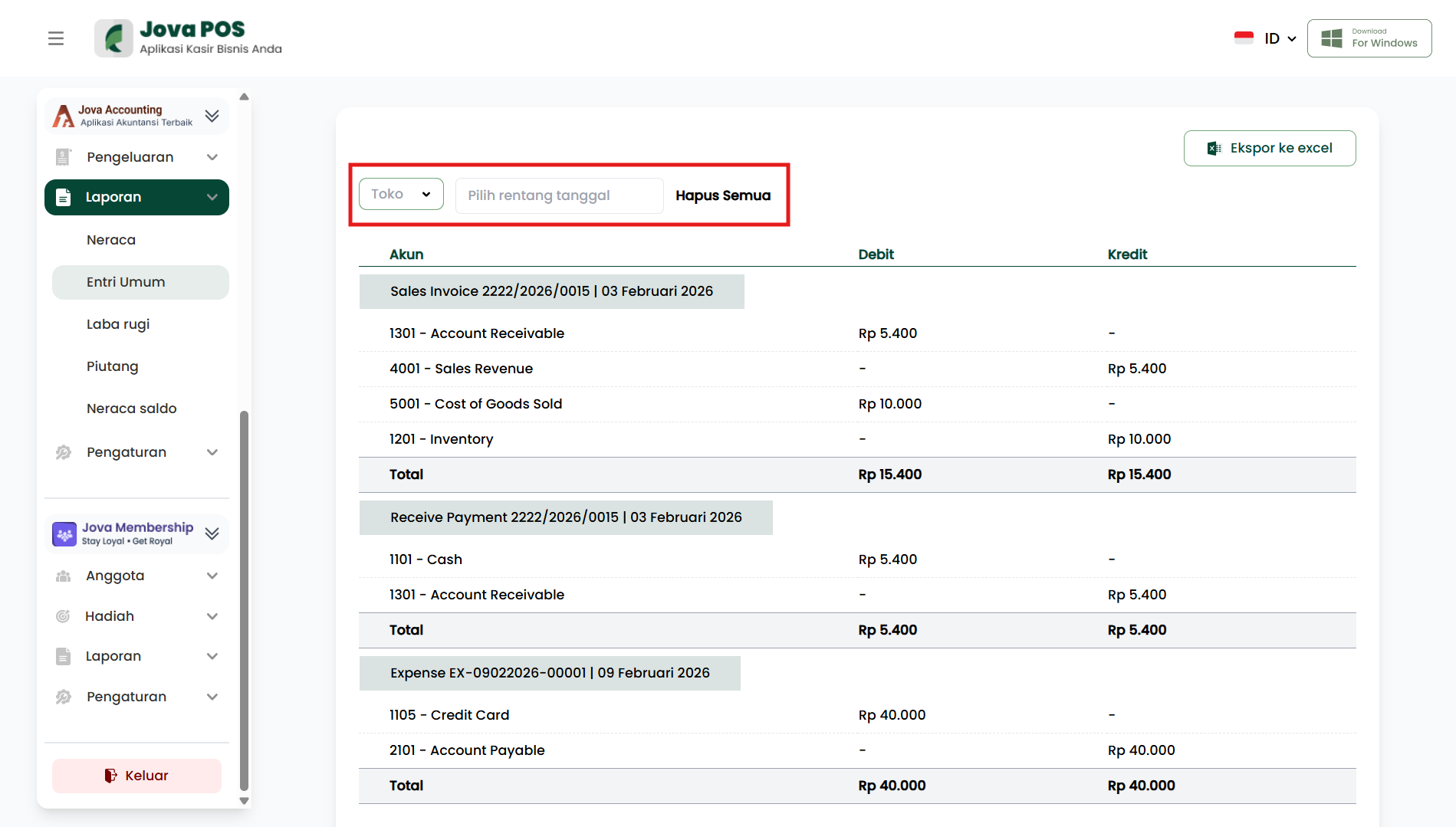Click the Jova Membership logo icon

click(64, 534)
